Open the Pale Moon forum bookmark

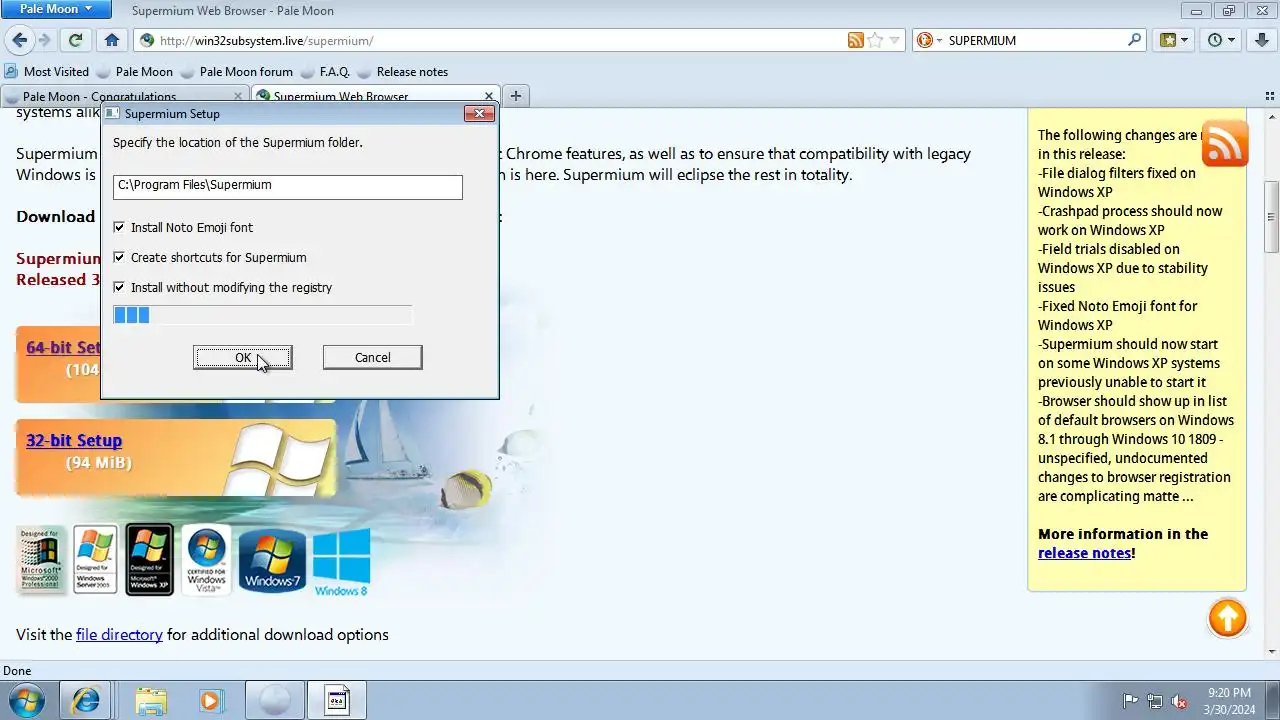[236, 72]
